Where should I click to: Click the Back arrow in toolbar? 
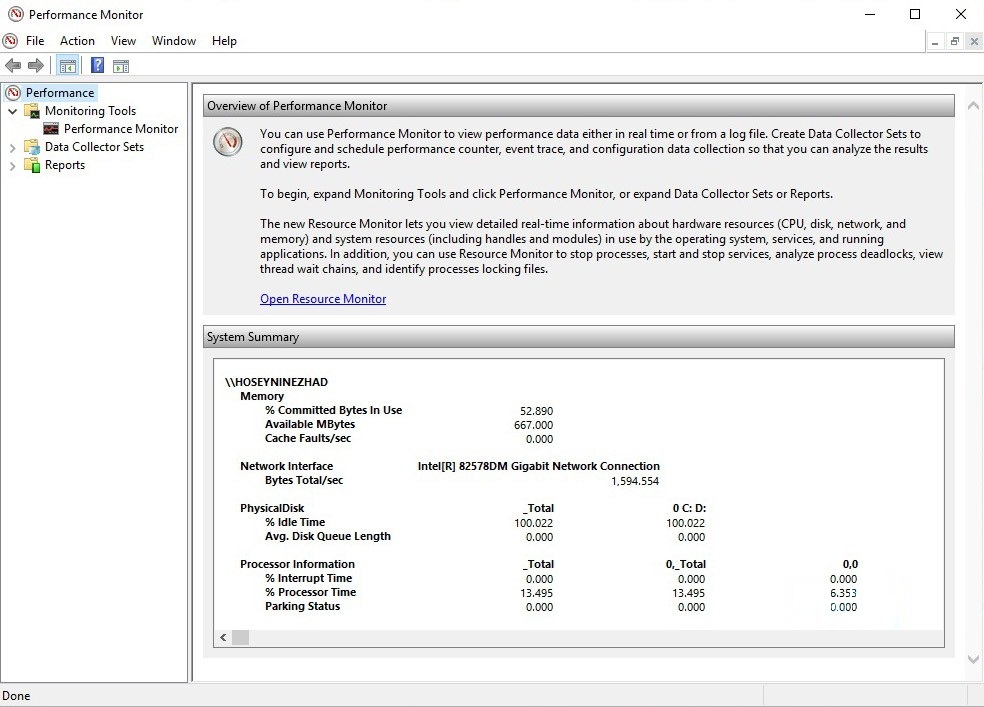pyautogui.click(x=13, y=66)
